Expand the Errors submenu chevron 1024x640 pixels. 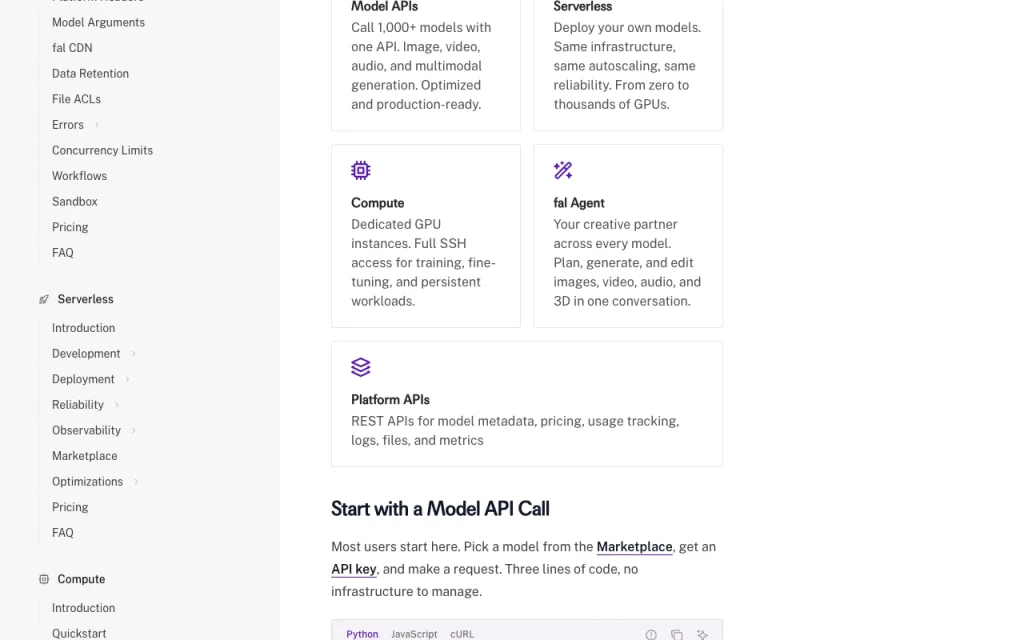[x=97, y=125]
